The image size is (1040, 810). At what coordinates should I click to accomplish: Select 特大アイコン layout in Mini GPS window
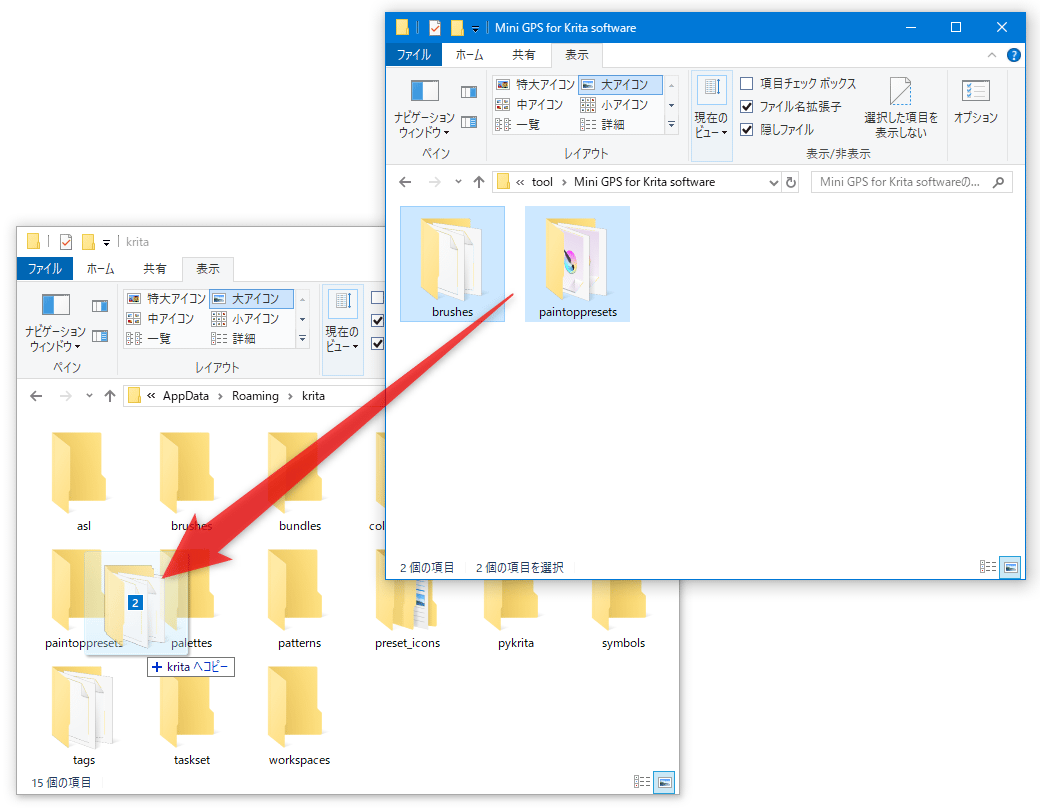point(535,84)
